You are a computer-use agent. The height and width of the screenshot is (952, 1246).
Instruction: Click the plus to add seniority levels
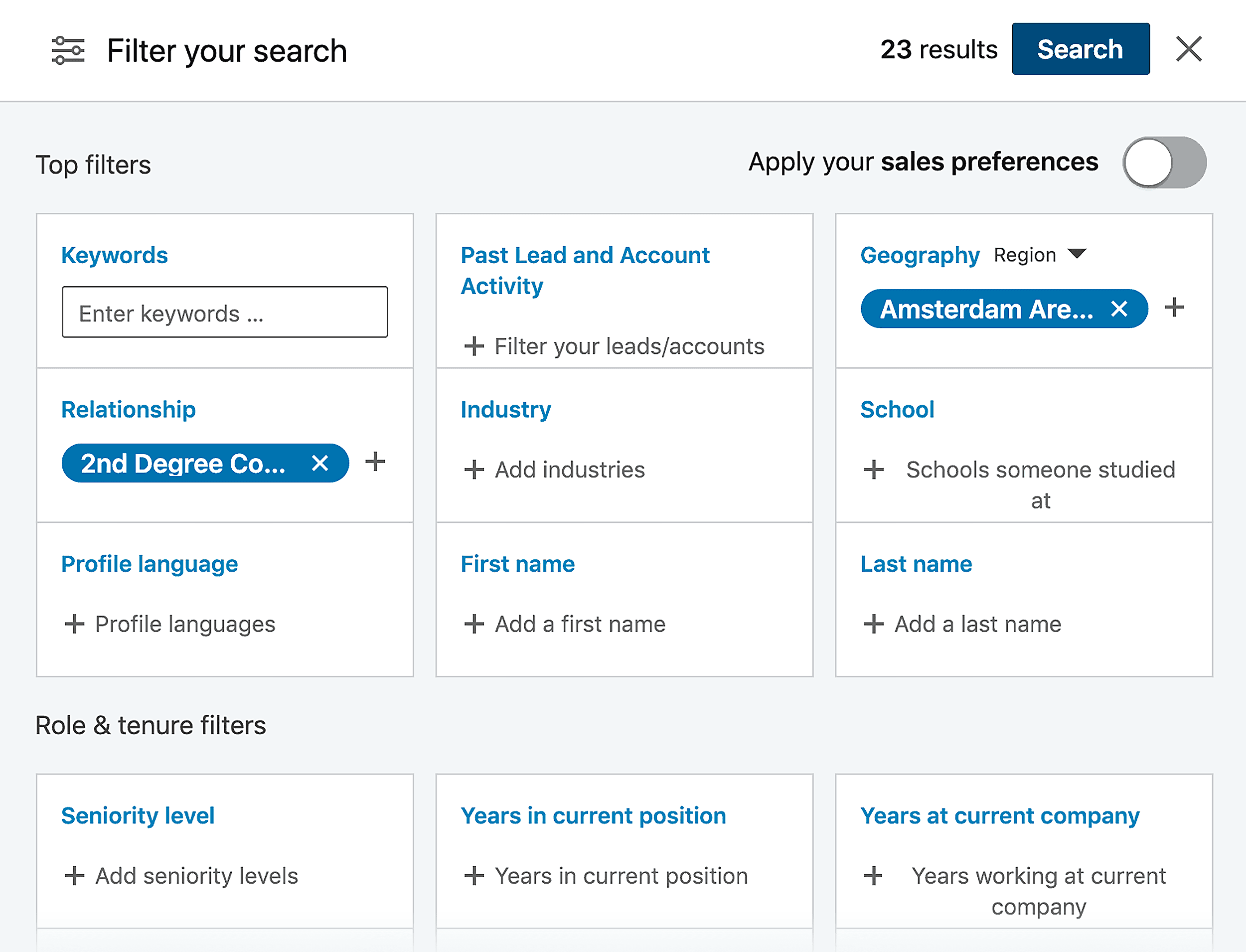click(x=75, y=876)
